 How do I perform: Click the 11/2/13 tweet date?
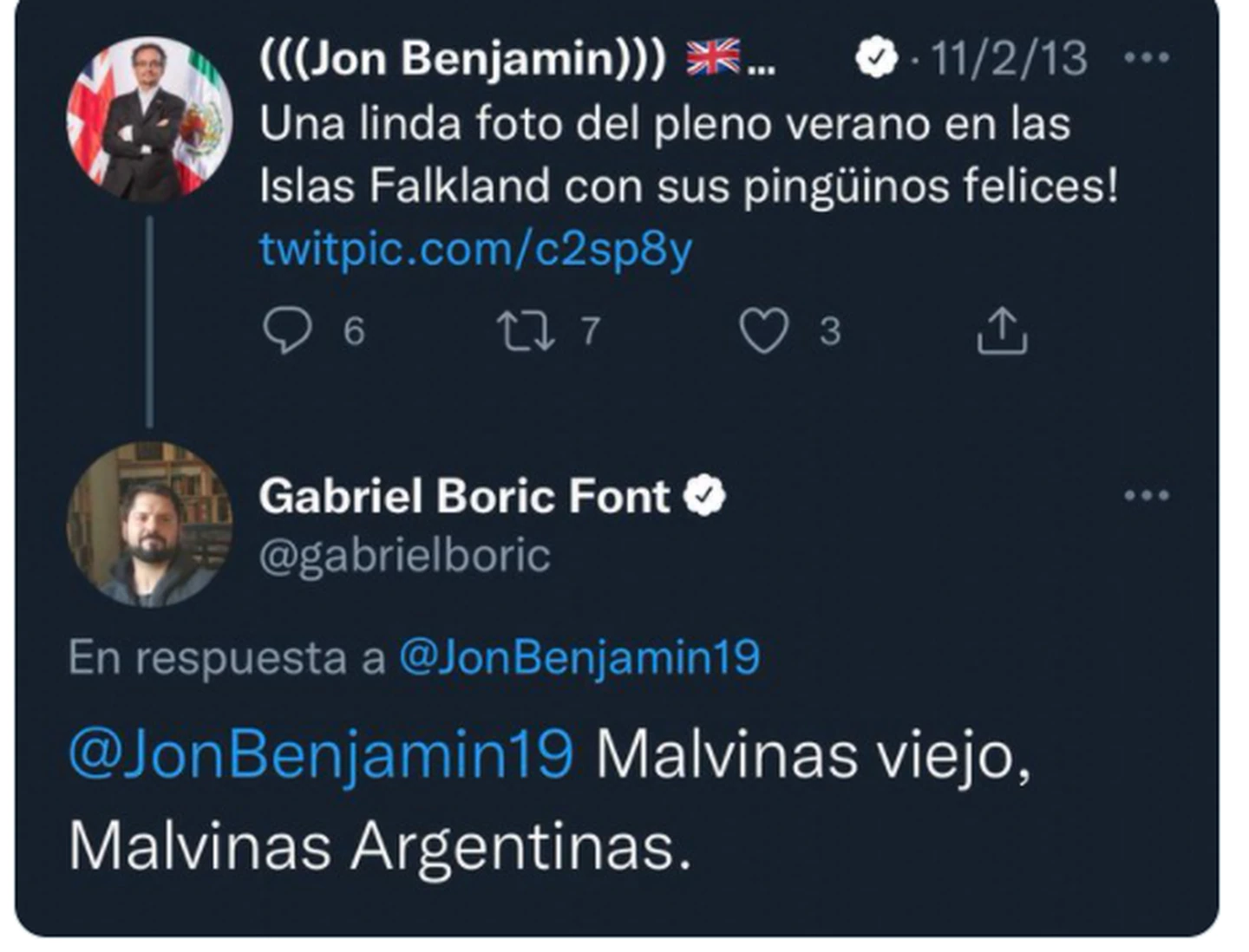[x=1009, y=59]
